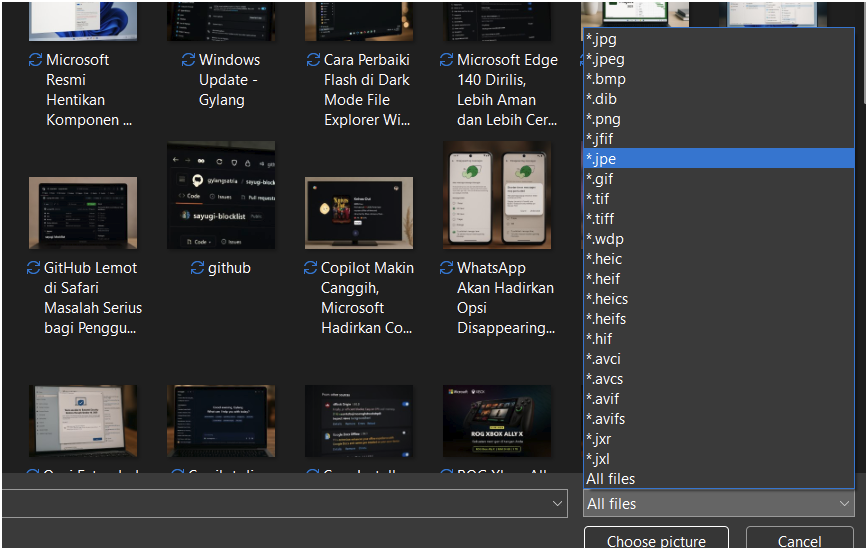Choose All files in the open list
This screenshot has width=868, height=550.
(719, 478)
